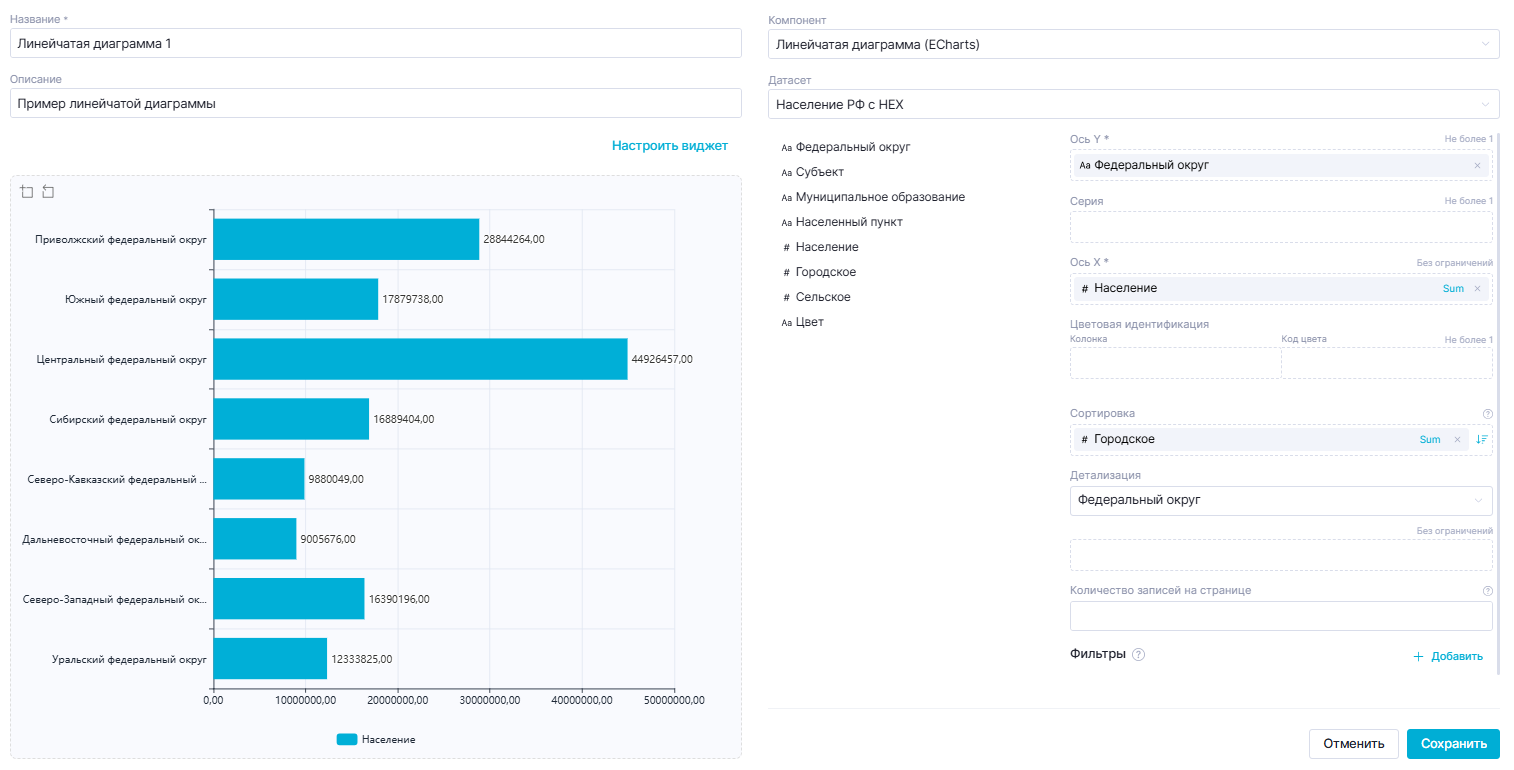This screenshot has width=1514, height=770.
Task: Click the Настроить виджет link
Action: [669, 146]
